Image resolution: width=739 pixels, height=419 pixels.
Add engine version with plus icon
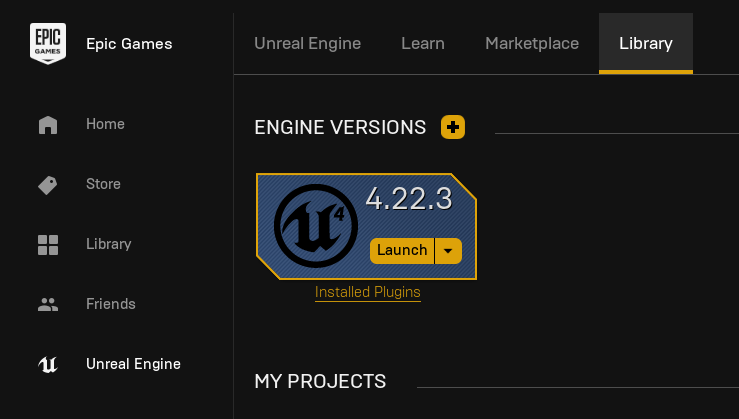tap(453, 127)
